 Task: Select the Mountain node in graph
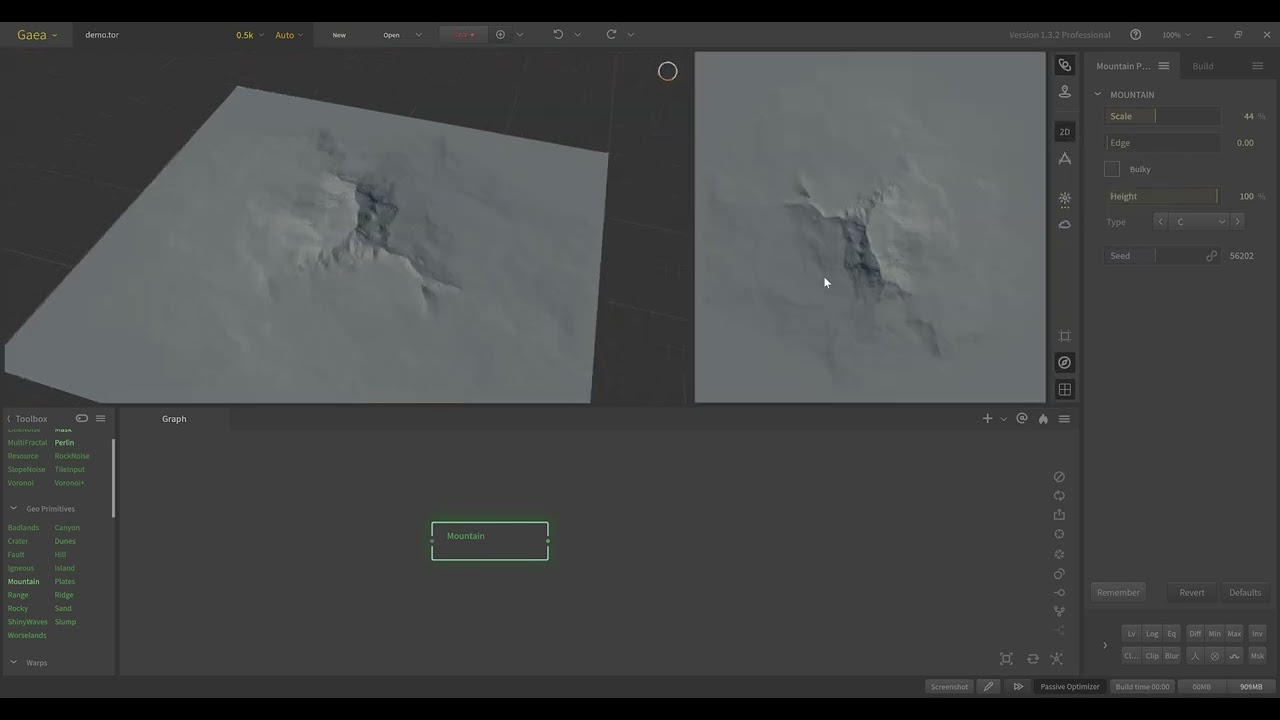coord(490,541)
